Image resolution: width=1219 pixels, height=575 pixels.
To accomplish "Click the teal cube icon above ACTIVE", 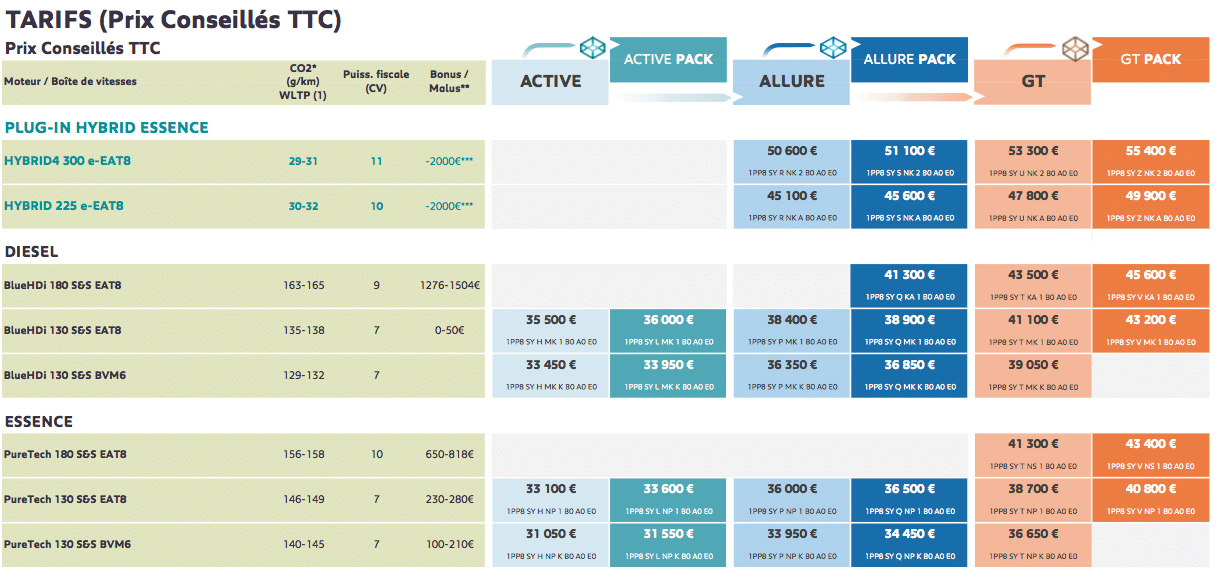I will [x=593, y=48].
